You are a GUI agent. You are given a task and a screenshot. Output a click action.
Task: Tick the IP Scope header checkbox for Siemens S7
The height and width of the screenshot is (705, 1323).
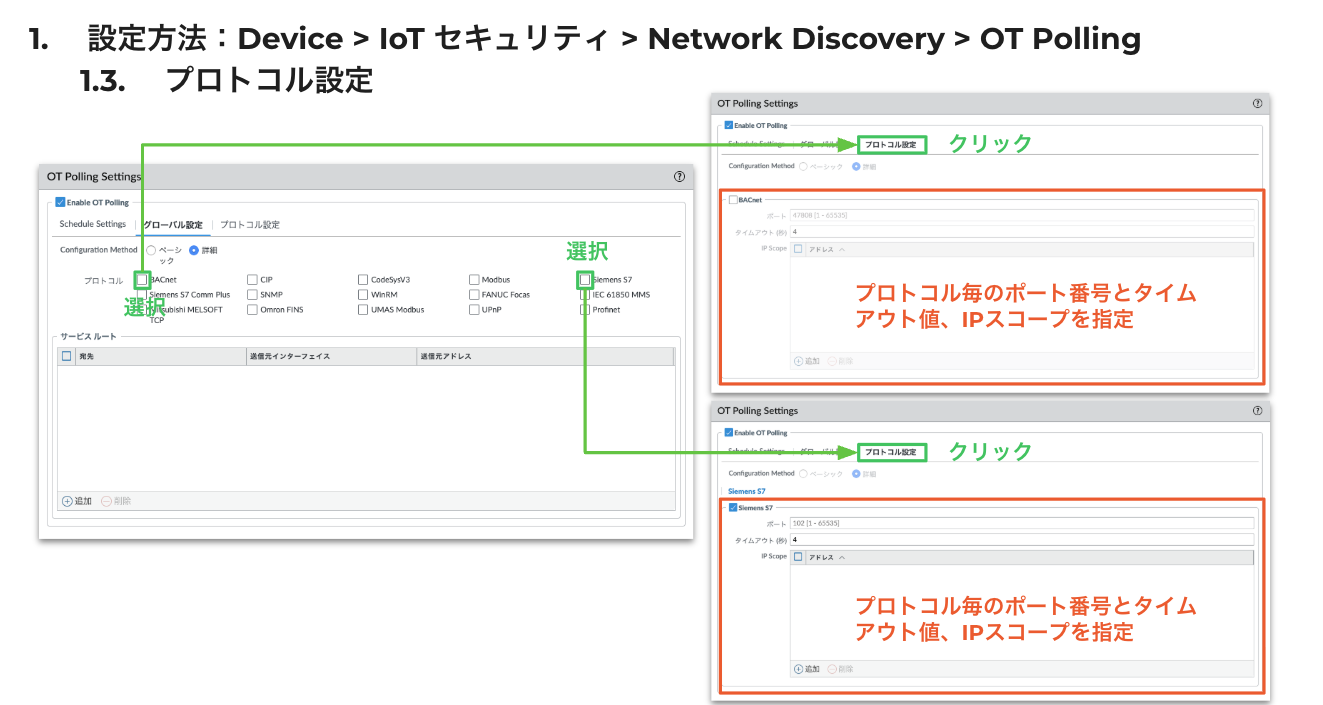(x=798, y=557)
